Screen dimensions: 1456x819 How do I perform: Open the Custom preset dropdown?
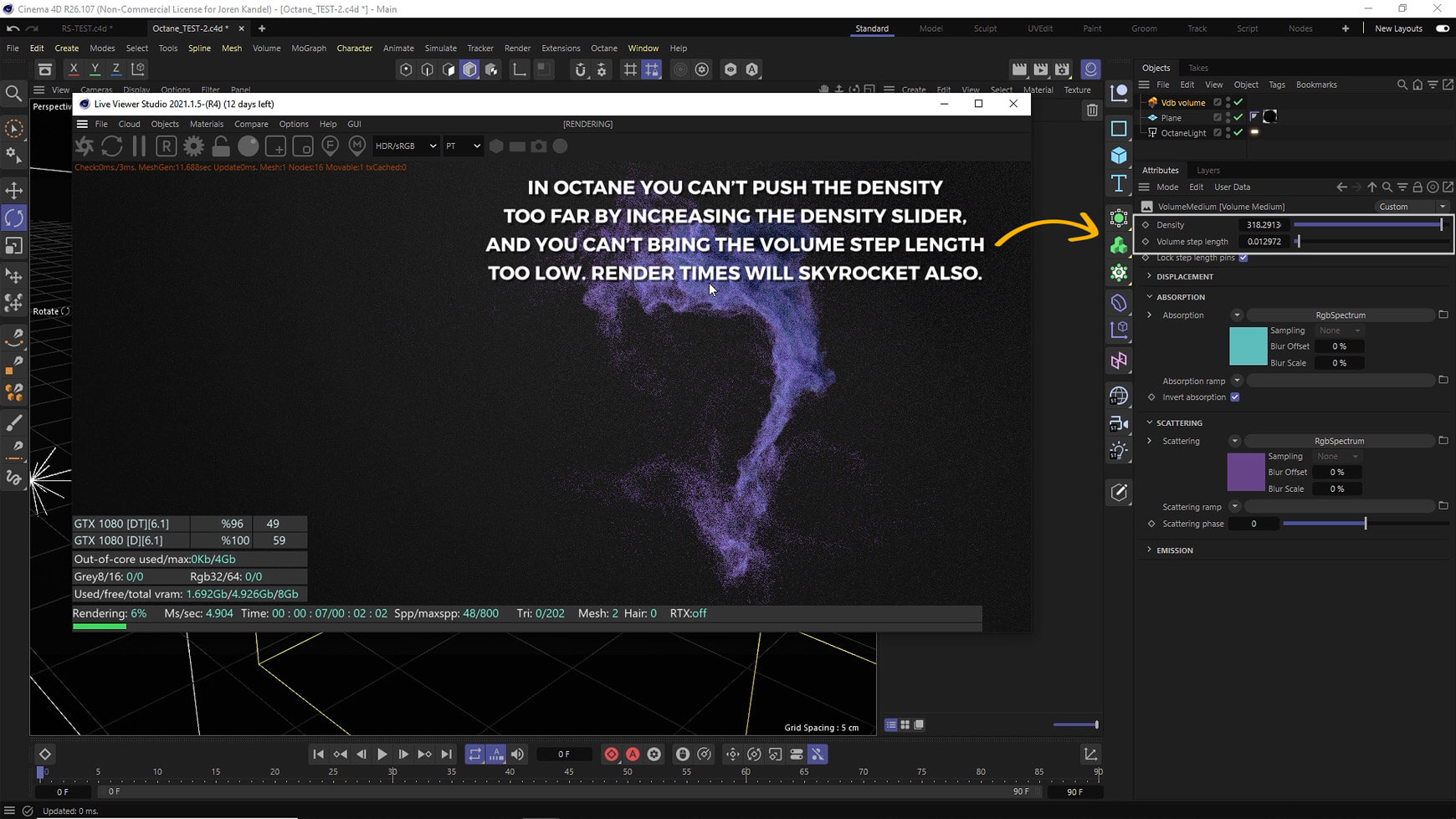(x=1412, y=207)
